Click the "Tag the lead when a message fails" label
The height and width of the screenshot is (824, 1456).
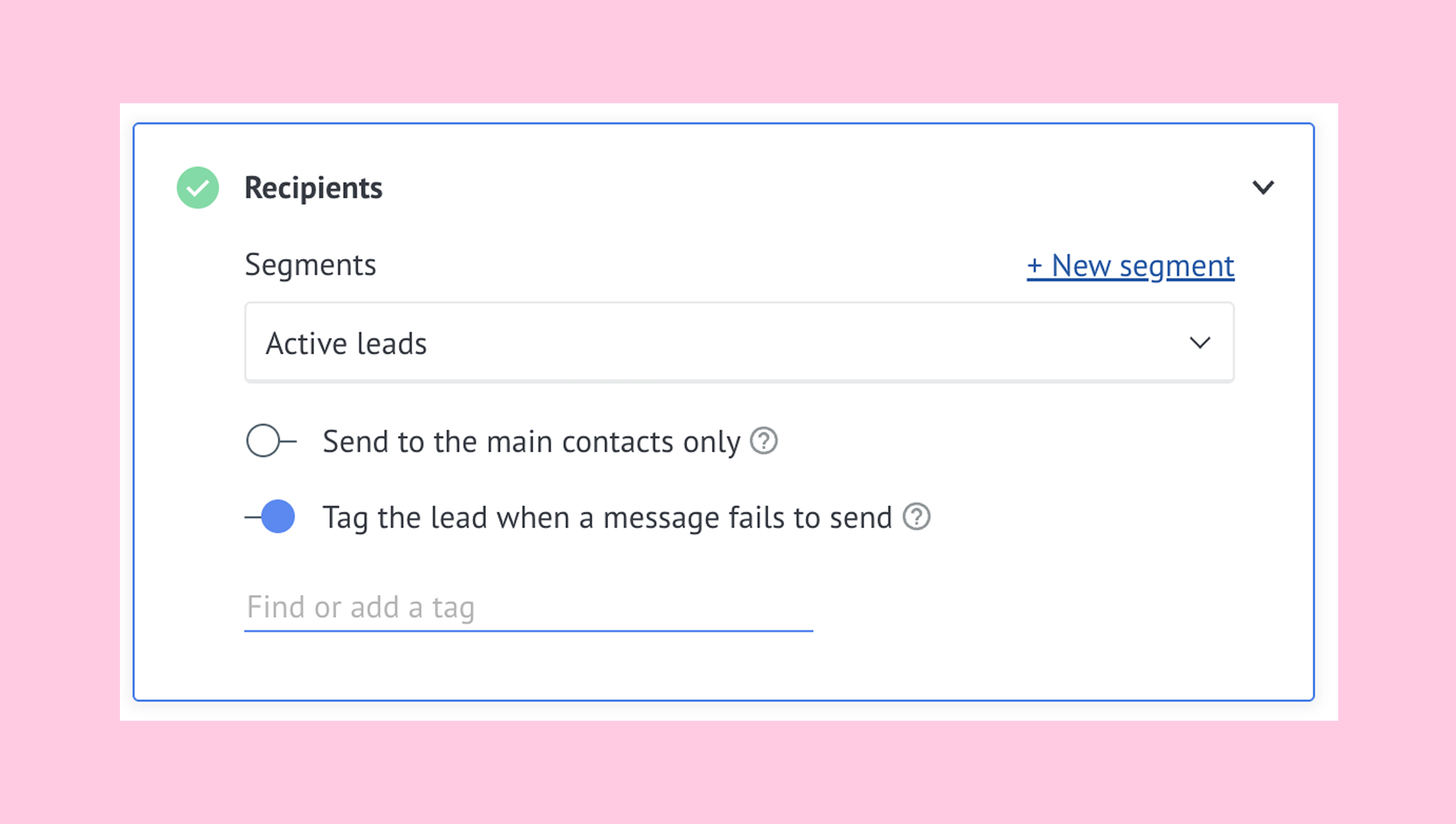click(x=607, y=517)
